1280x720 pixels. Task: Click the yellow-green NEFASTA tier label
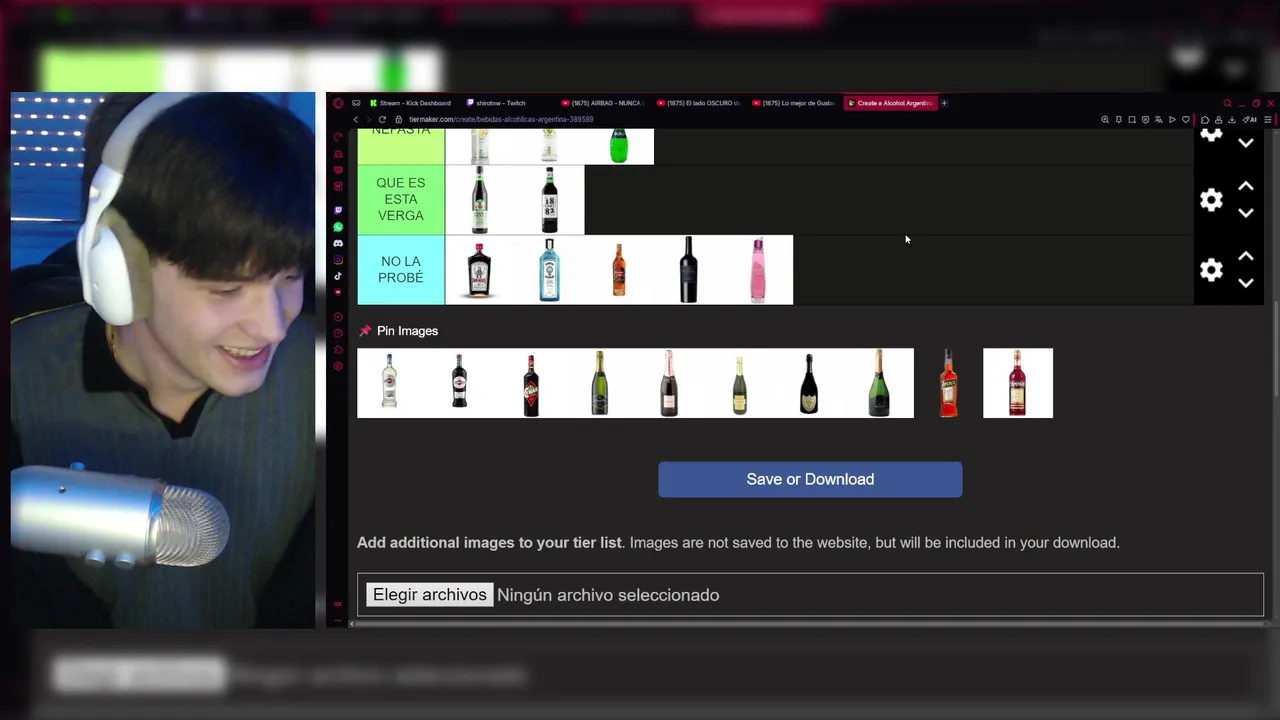click(x=401, y=146)
